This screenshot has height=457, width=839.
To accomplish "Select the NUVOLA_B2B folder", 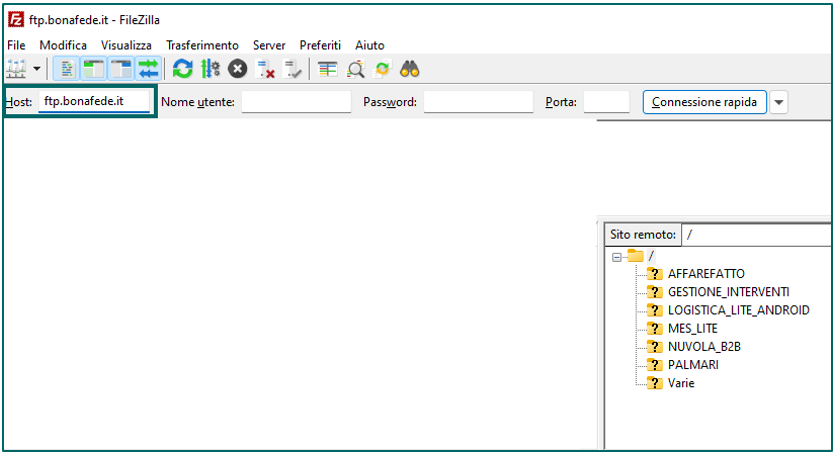I will point(704,347).
